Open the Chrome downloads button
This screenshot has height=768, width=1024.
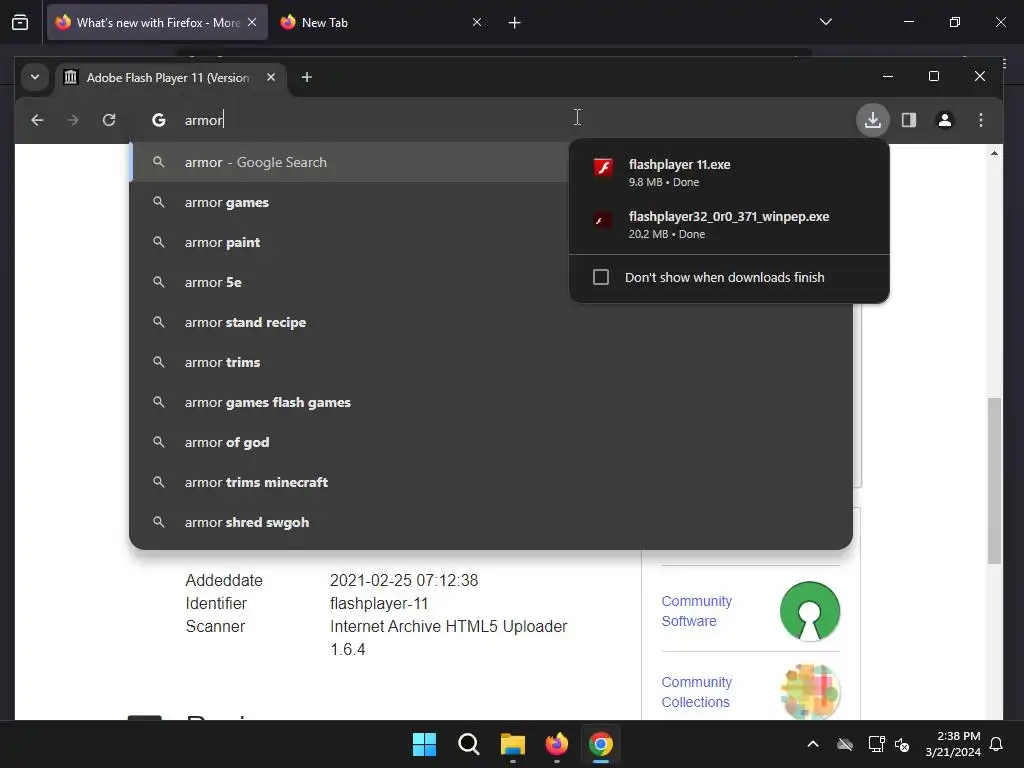[872, 120]
